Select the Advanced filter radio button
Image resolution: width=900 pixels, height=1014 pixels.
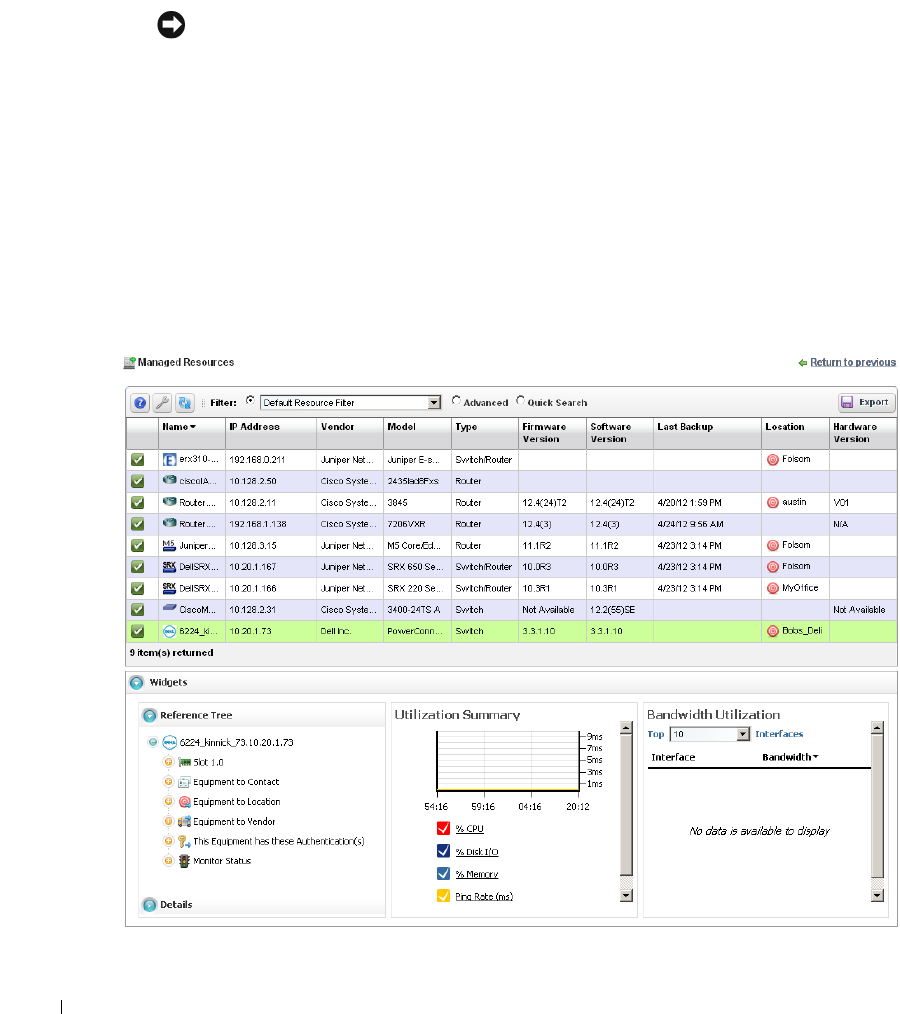(x=456, y=402)
